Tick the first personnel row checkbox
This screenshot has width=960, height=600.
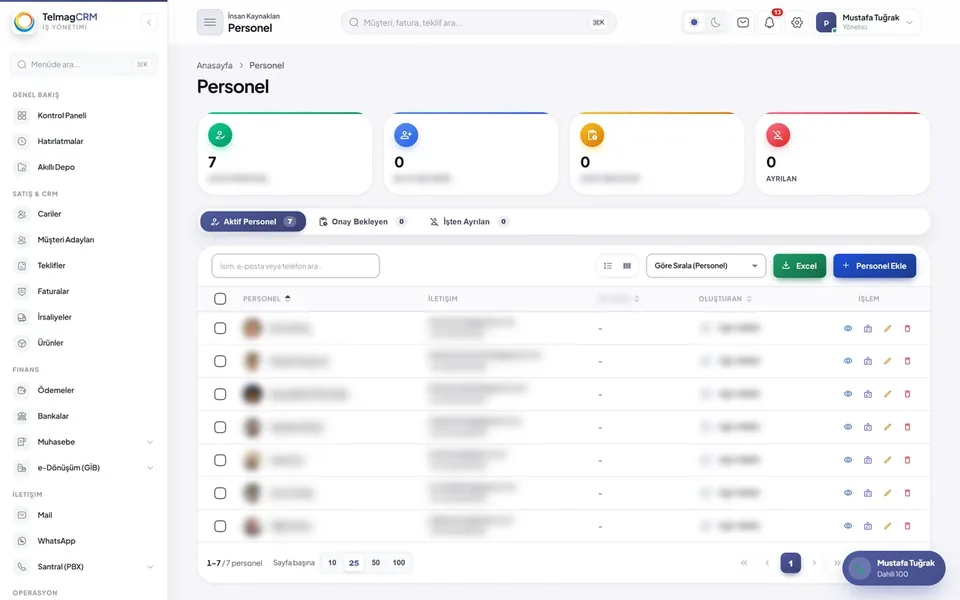[x=220, y=328]
